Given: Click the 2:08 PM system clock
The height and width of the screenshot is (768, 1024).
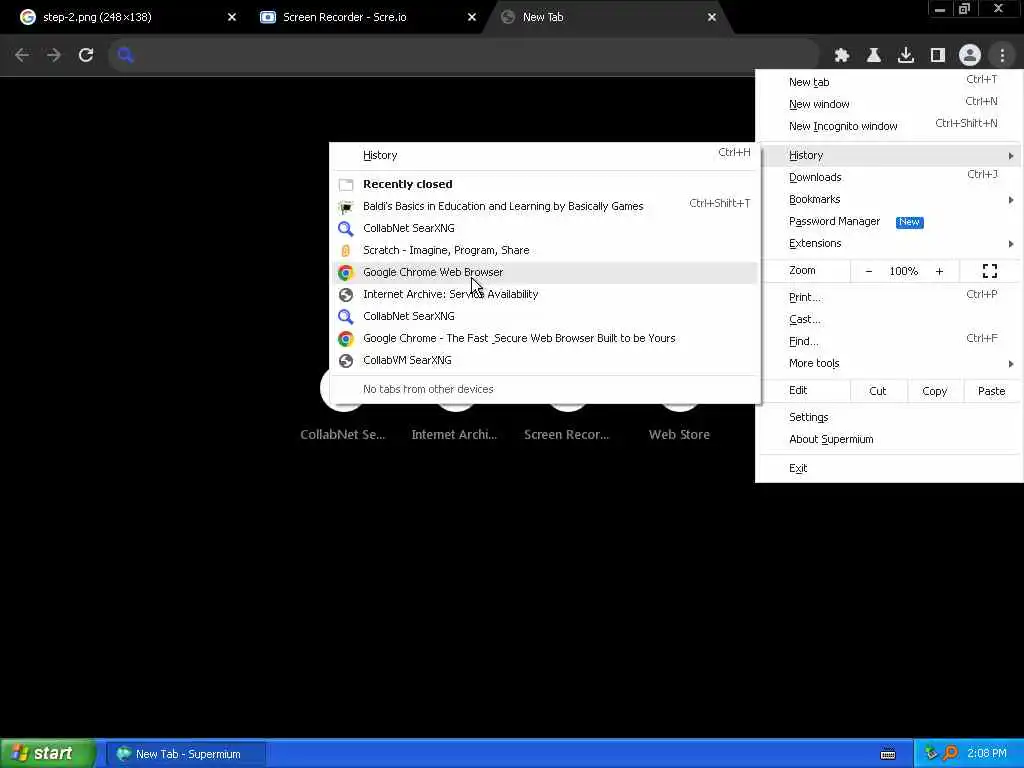Looking at the screenshot, I should click(x=987, y=754).
